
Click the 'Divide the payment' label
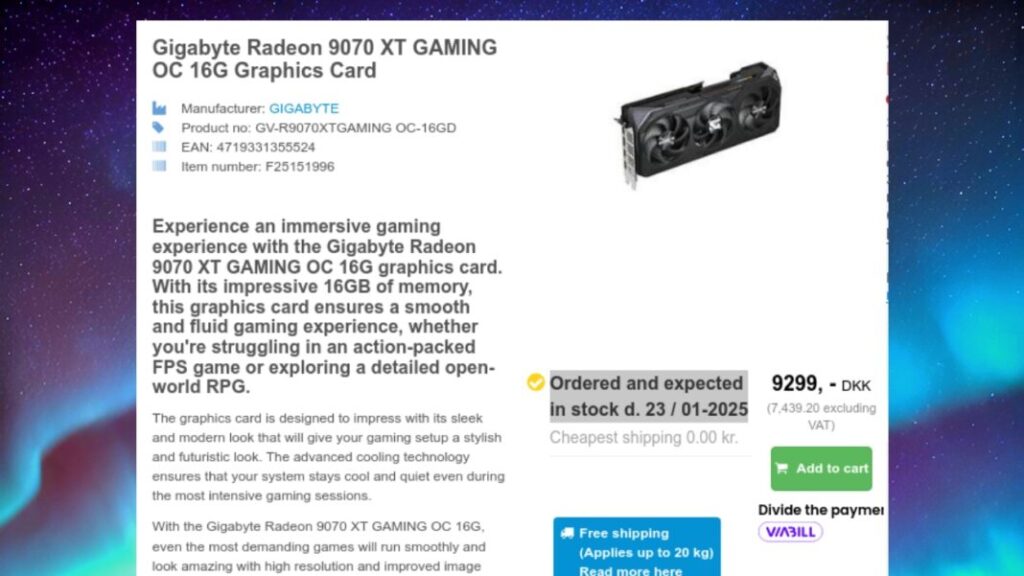pyautogui.click(x=820, y=510)
